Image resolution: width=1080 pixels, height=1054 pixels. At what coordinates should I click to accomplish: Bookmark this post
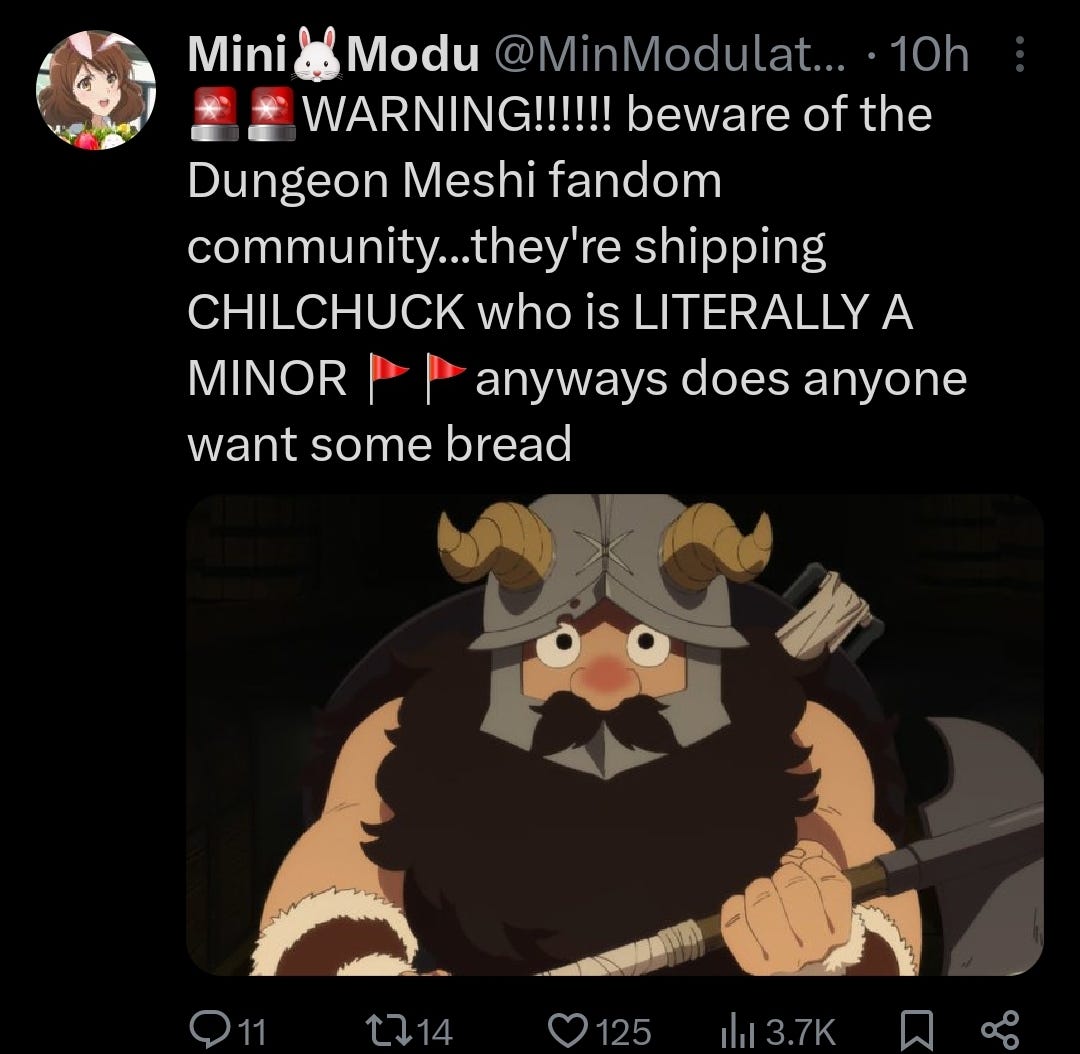coord(918,1031)
